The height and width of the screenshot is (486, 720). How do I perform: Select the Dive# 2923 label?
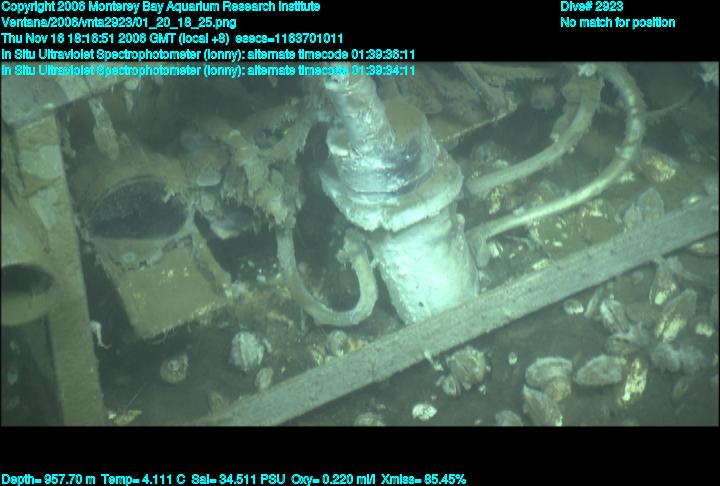(591, 7)
